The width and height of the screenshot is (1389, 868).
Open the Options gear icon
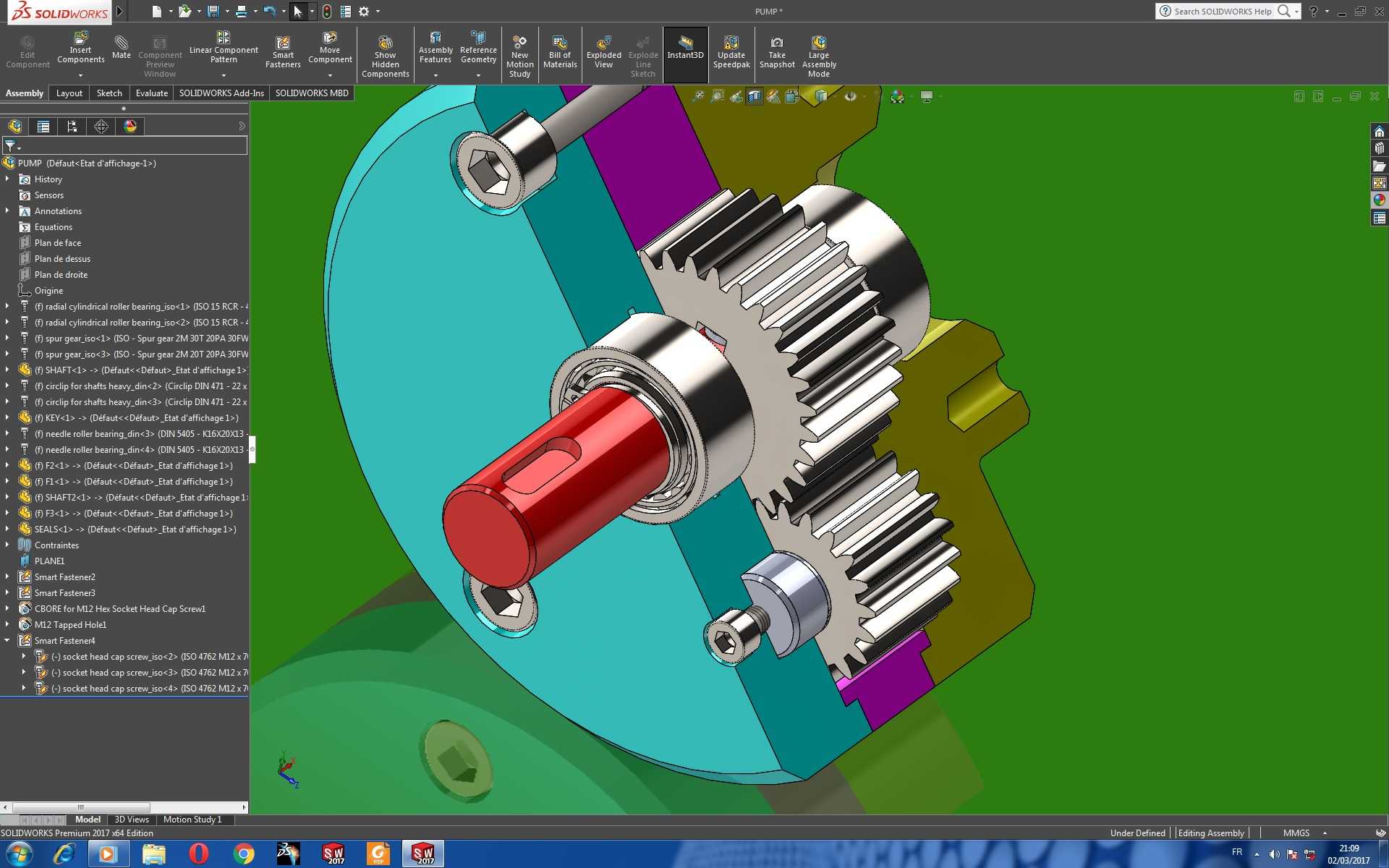364,12
